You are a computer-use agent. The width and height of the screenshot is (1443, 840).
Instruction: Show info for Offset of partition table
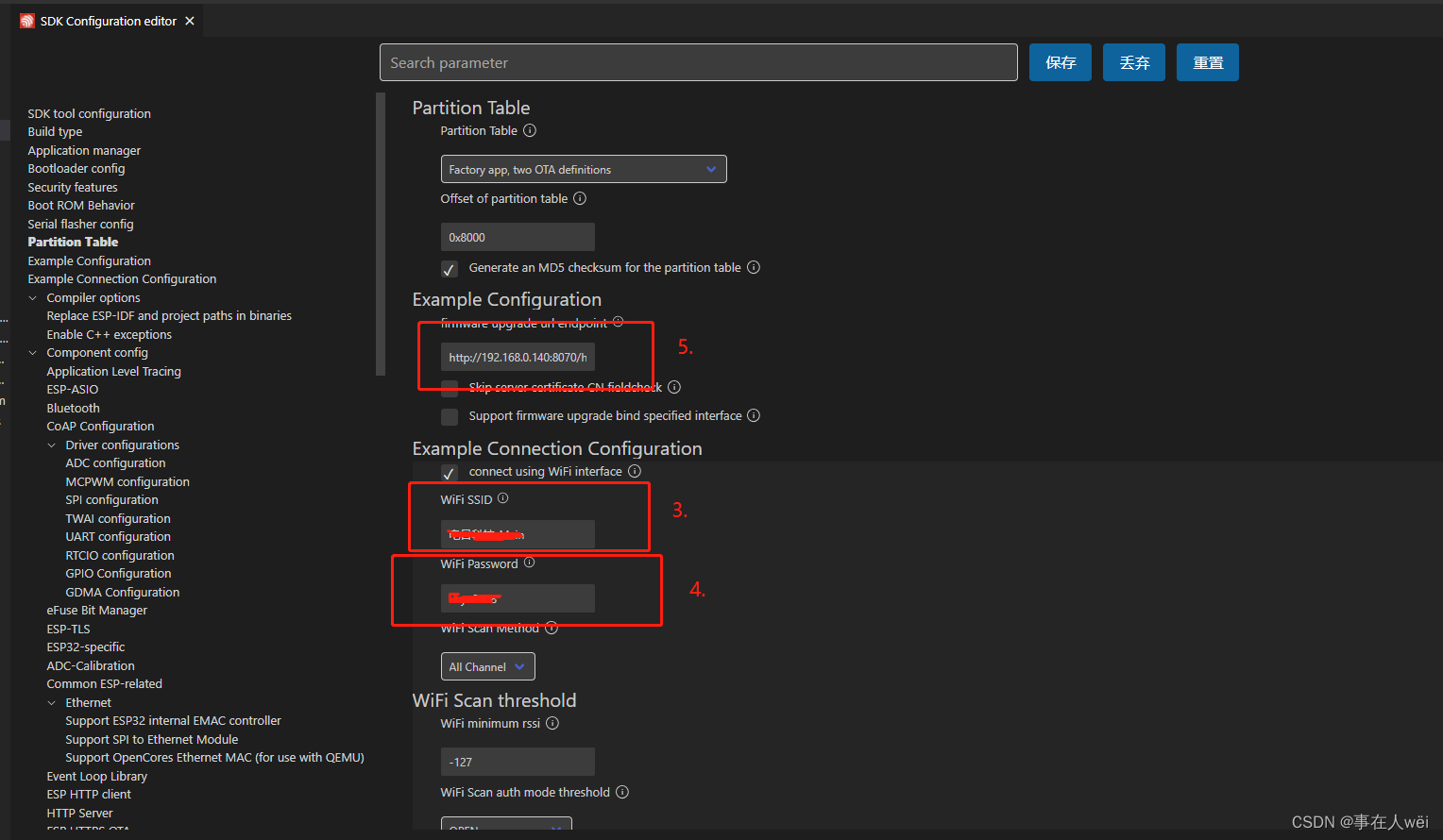click(580, 198)
